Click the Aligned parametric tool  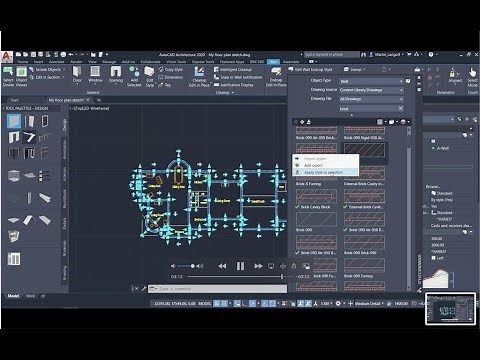pyautogui.click(x=455, y=75)
